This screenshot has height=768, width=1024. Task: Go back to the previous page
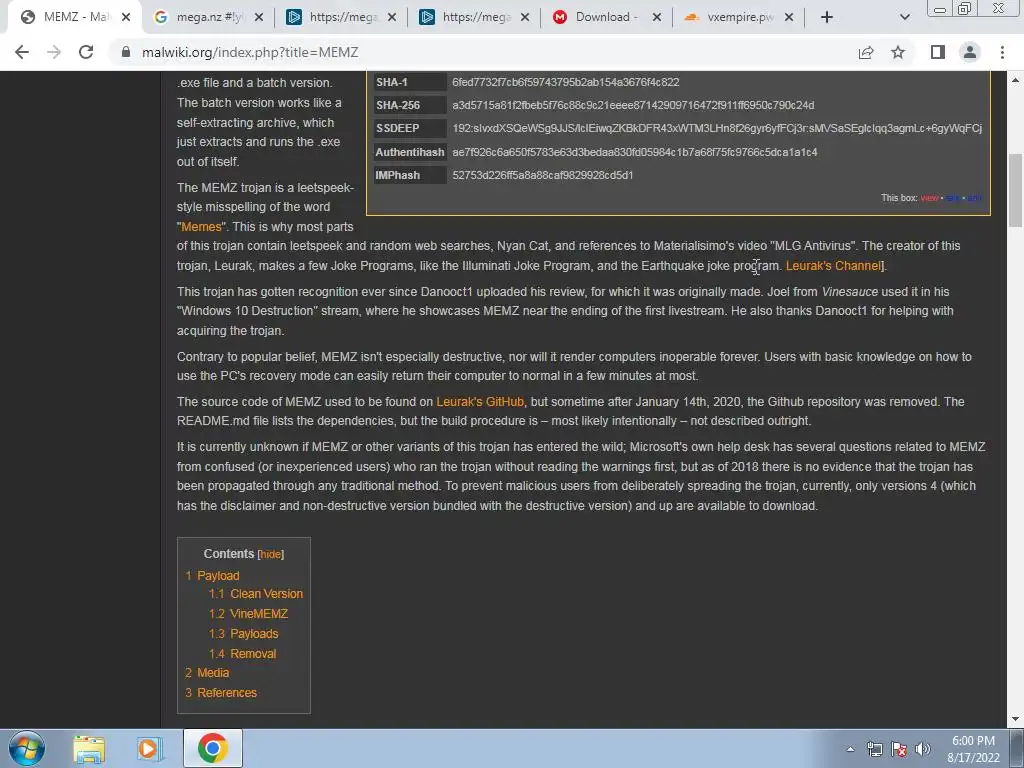[x=22, y=52]
